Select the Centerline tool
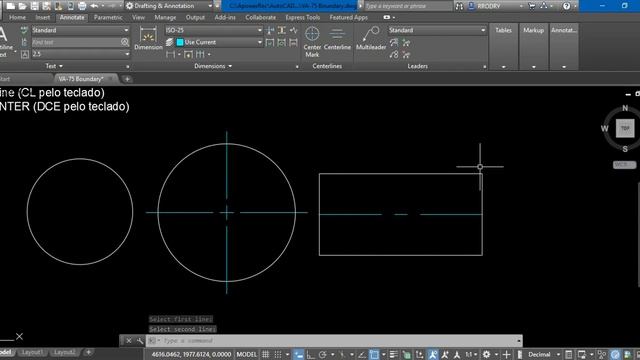The width and height of the screenshot is (640, 360). 337,39
